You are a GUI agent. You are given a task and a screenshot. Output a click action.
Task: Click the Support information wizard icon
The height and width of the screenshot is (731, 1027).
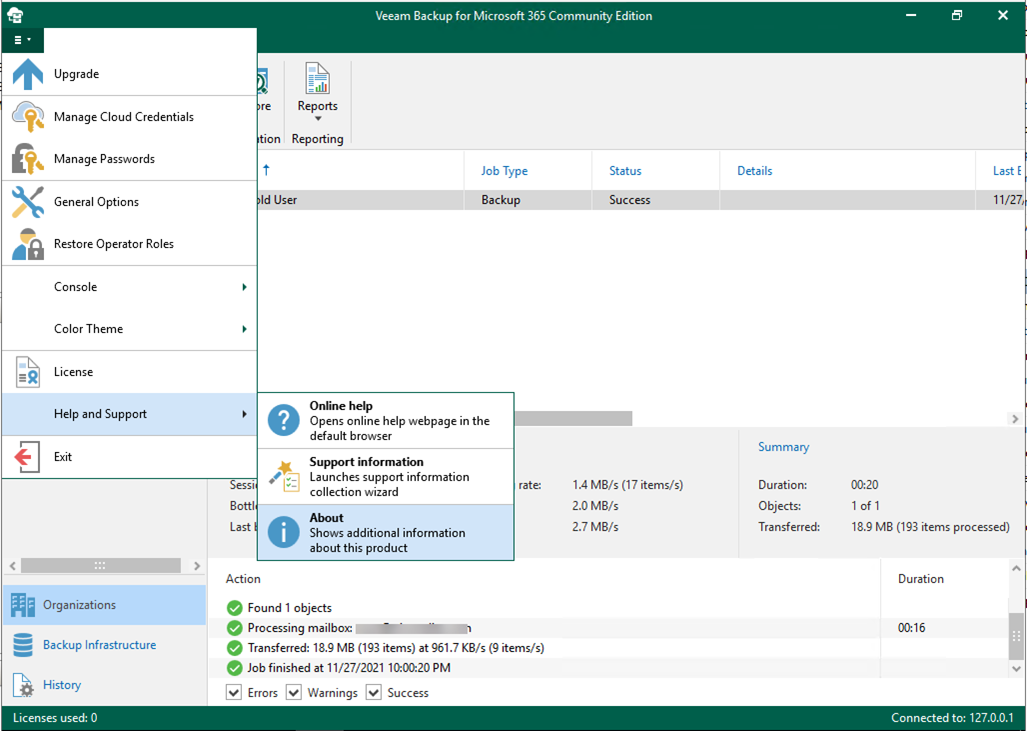(284, 476)
